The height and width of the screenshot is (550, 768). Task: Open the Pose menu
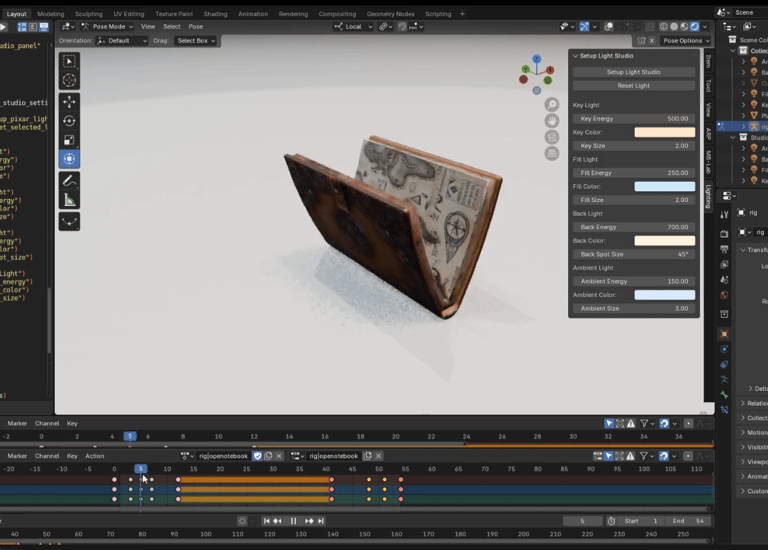click(196, 26)
